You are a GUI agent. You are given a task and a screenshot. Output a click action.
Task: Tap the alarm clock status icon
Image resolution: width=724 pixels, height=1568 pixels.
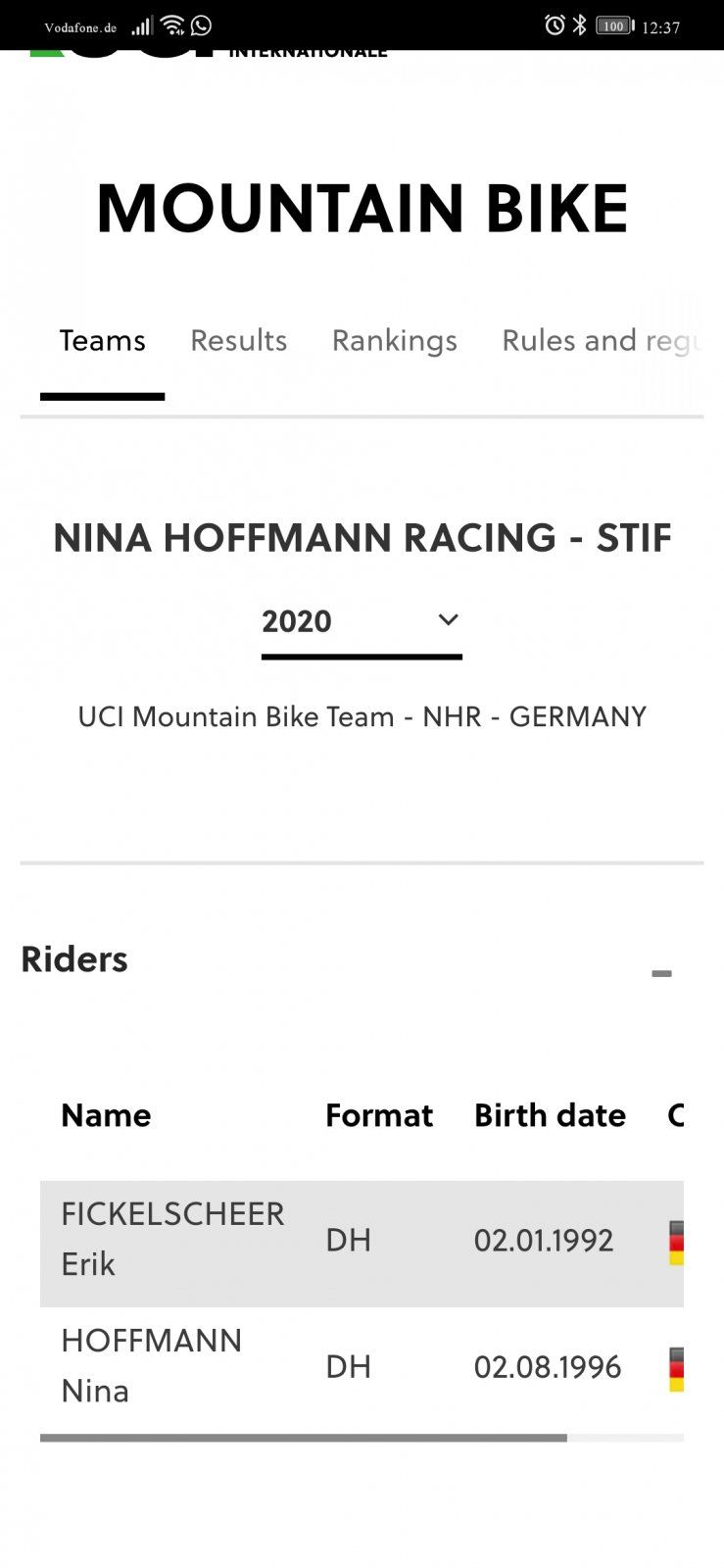pos(555,25)
